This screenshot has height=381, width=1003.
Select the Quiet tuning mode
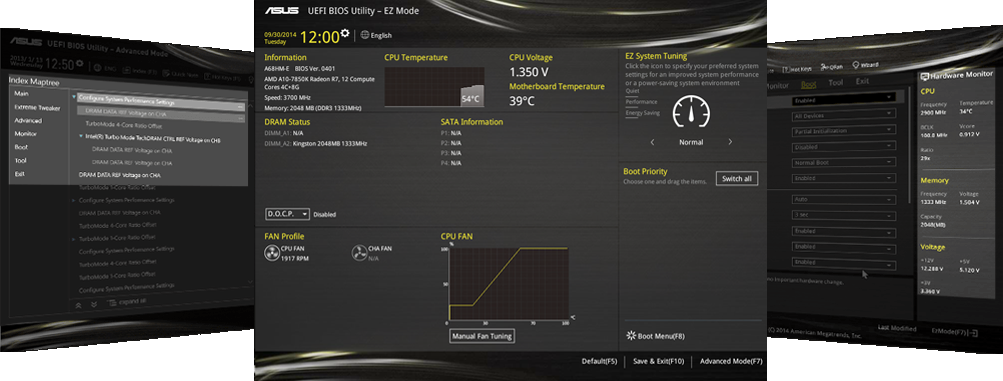point(633,91)
